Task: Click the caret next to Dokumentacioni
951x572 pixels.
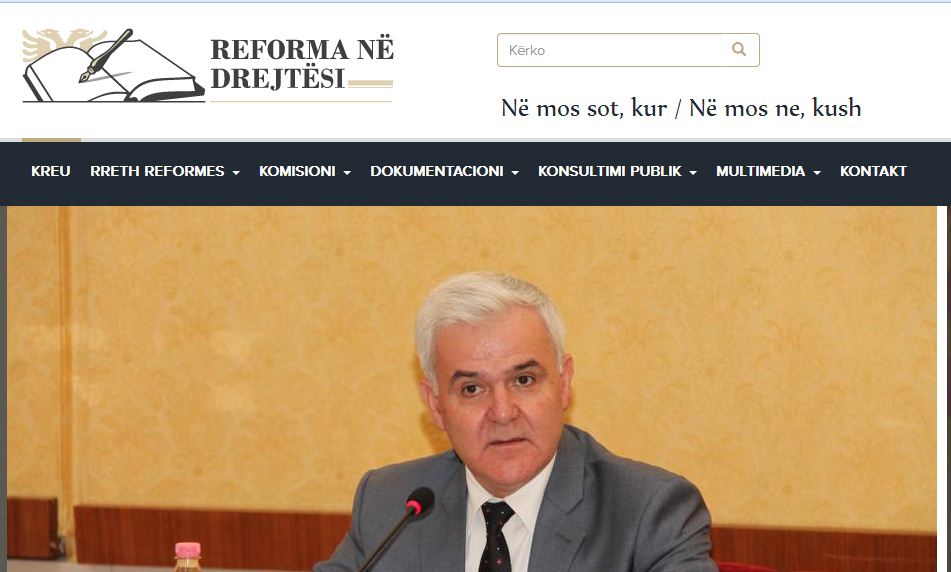Action: (515, 172)
